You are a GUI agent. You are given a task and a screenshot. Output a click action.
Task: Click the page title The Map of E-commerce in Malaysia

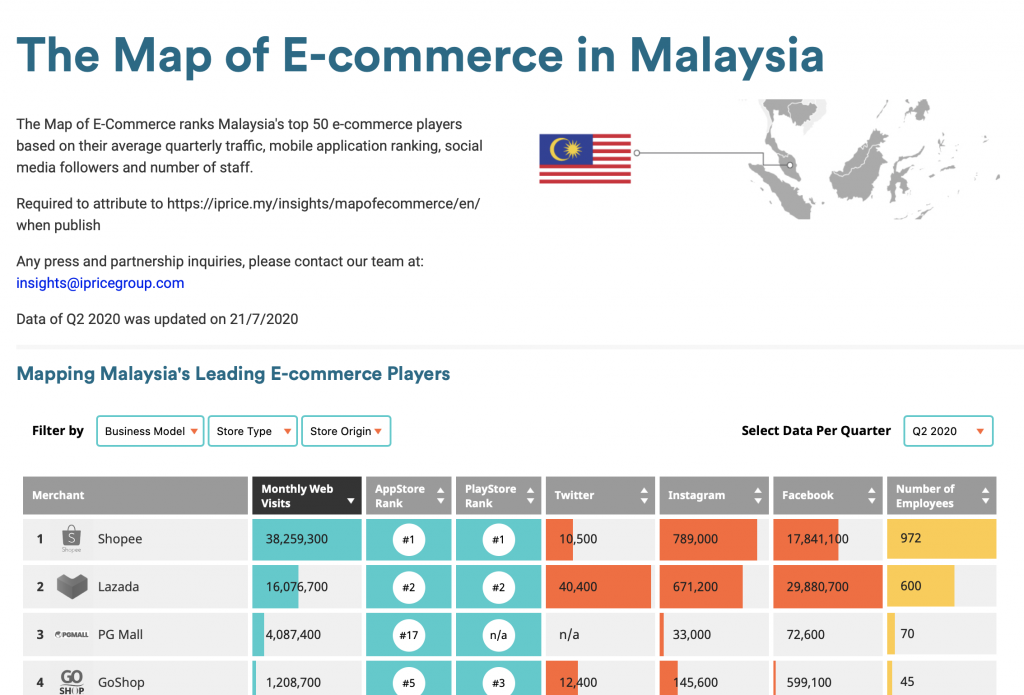click(x=421, y=57)
